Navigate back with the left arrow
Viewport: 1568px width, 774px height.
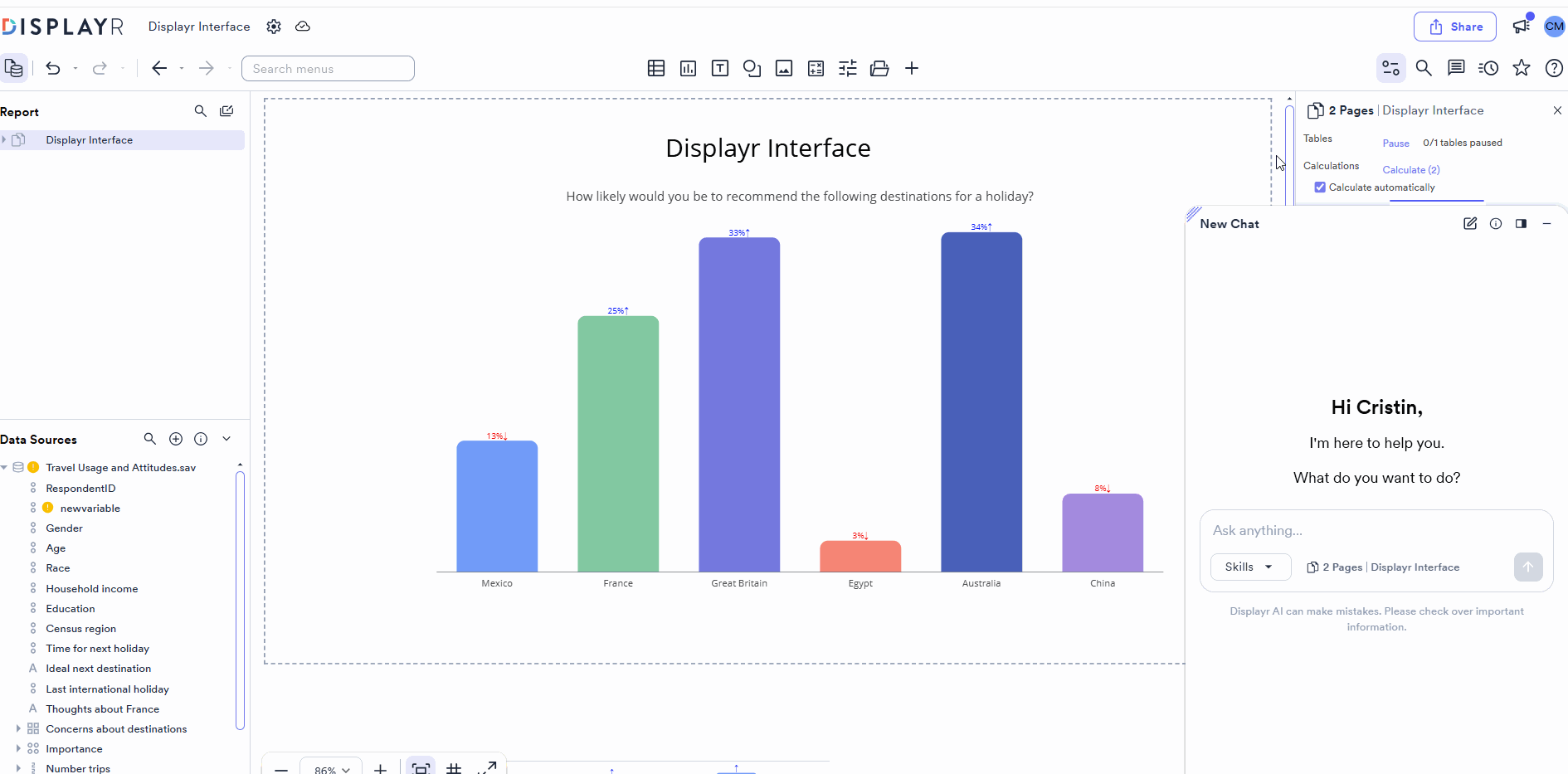[159, 68]
